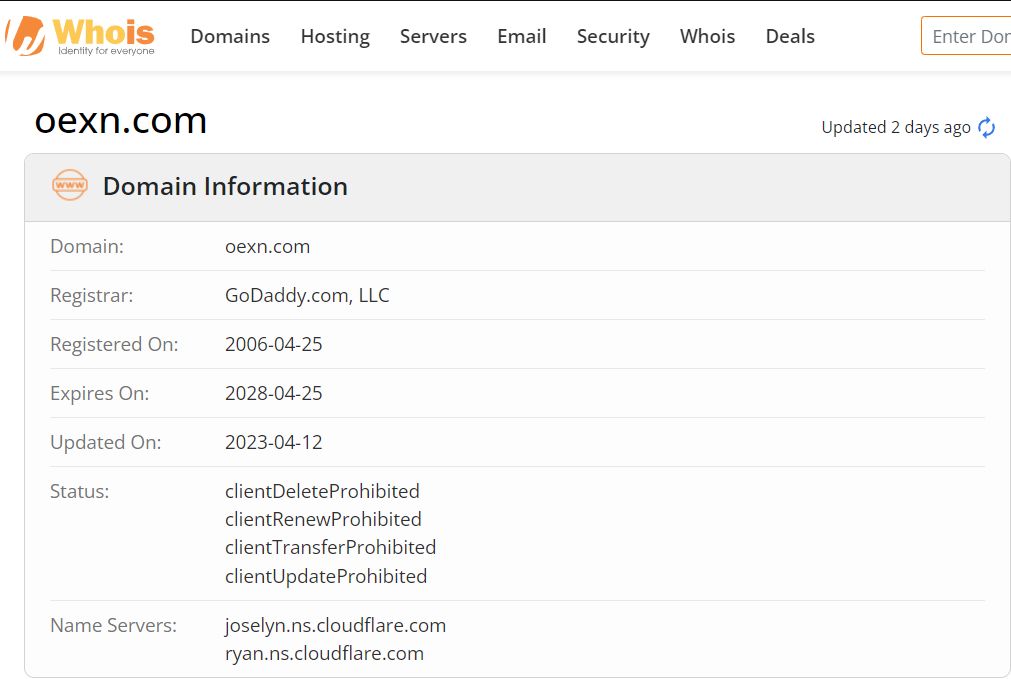Click the clientTransferProhibited status
This screenshot has width=1011, height=679.
[x=330, y=547]
